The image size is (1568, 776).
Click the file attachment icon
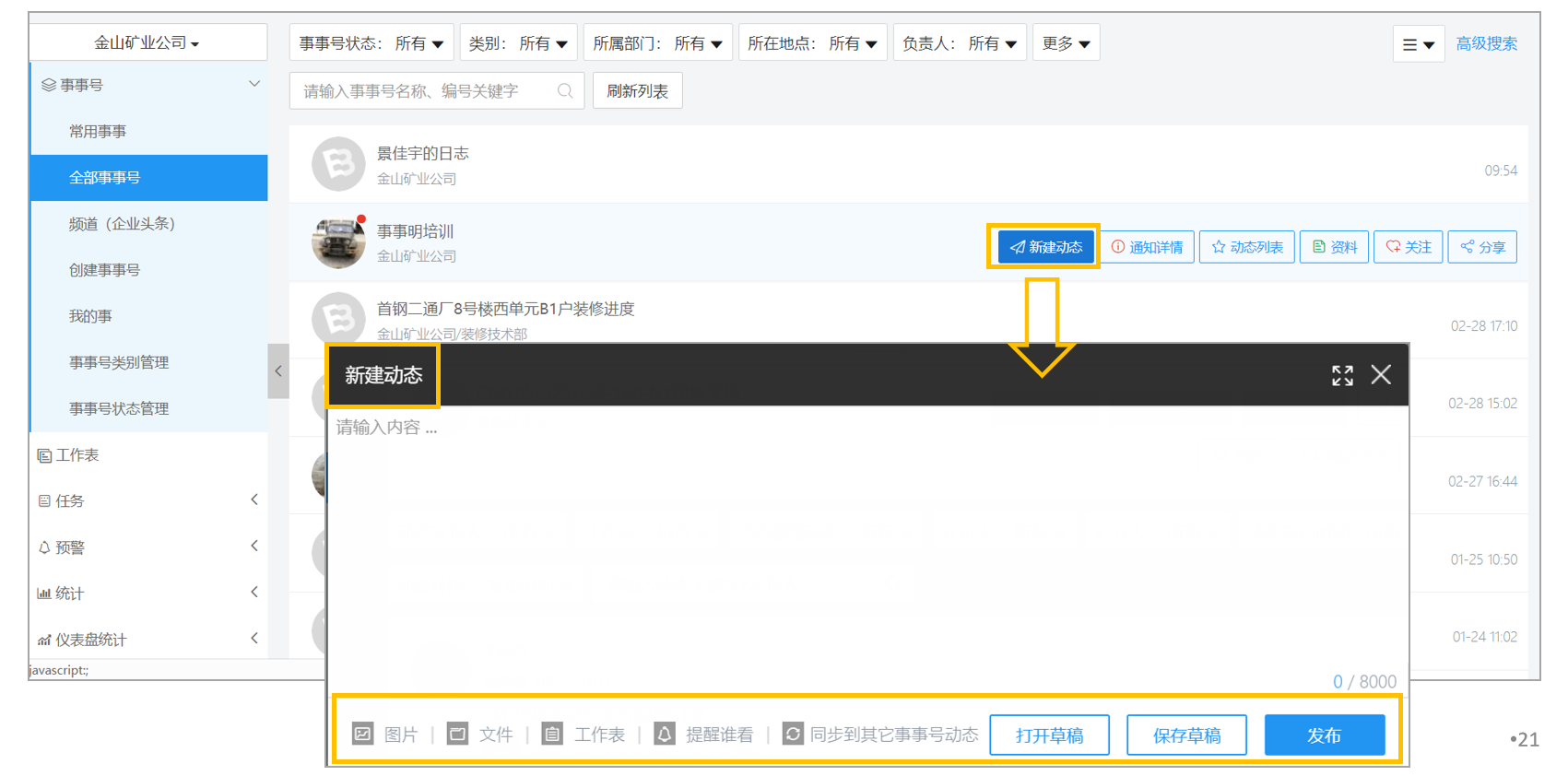(x=457, y=735)
